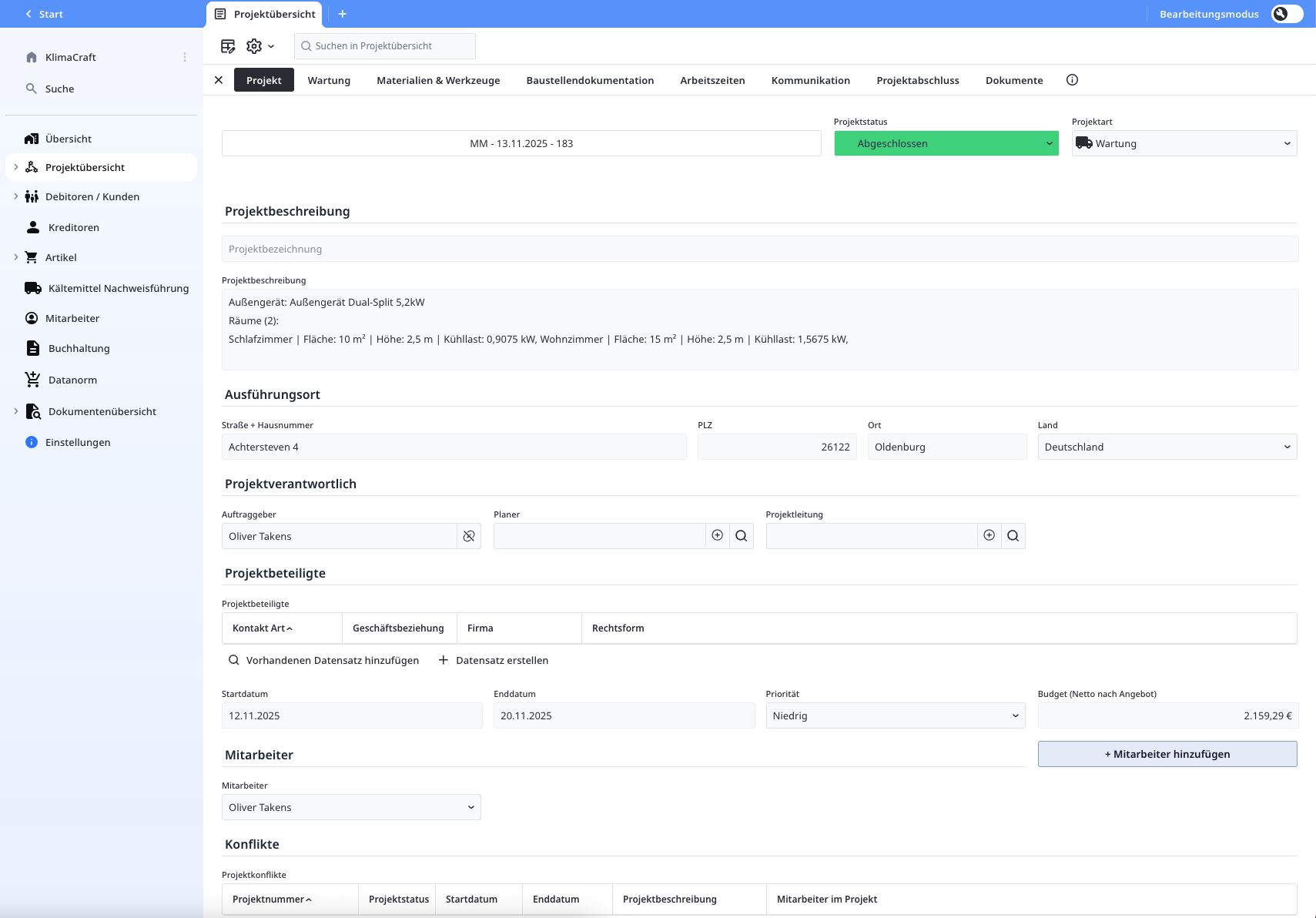Click the Mitarbeiter hinzufügen button
1316x918 pixels.
coord(1167,754)
